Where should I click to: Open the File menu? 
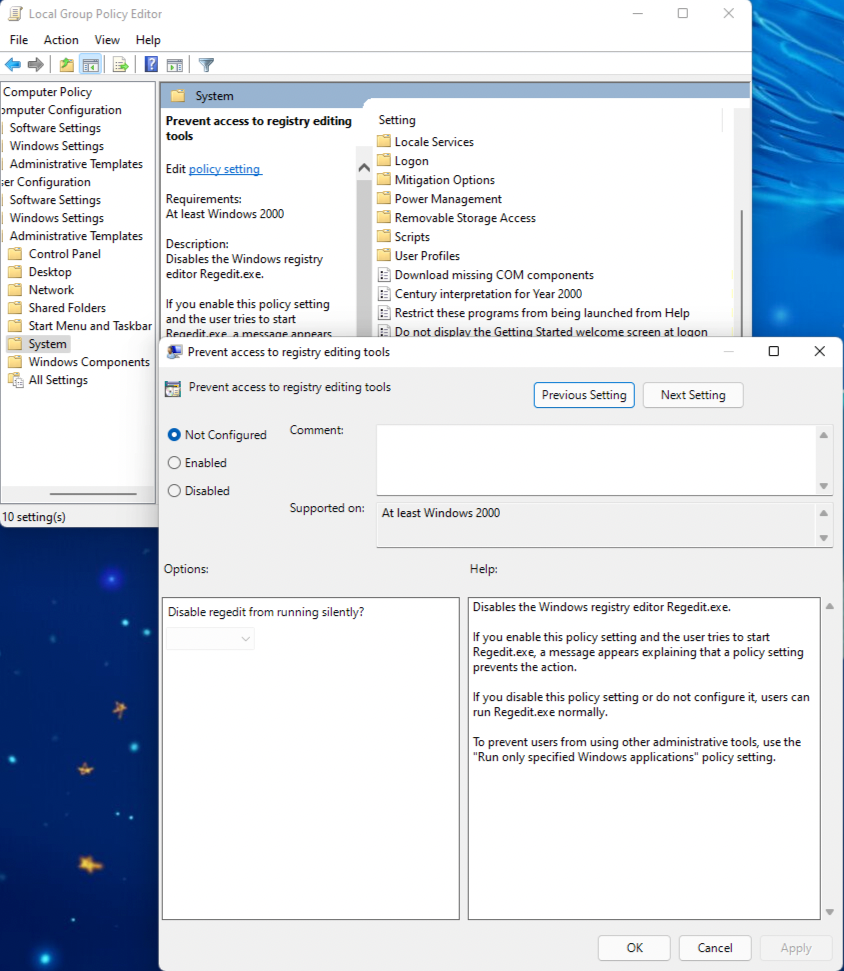click(19, 40)
